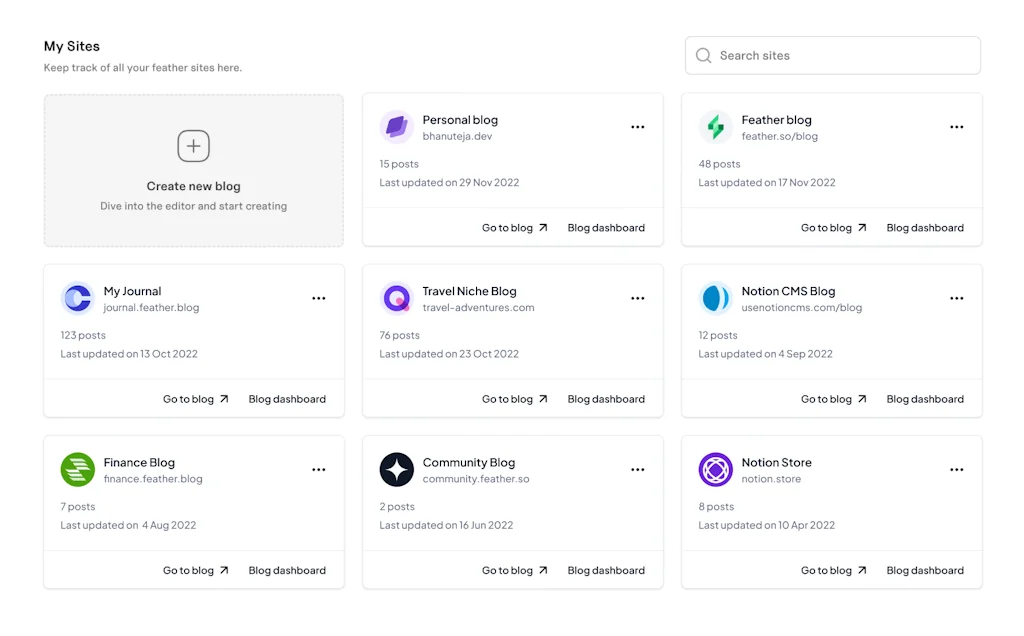Click the Feather blog green logo icon
Viewport: 1024px width, 636px height.
716,127
